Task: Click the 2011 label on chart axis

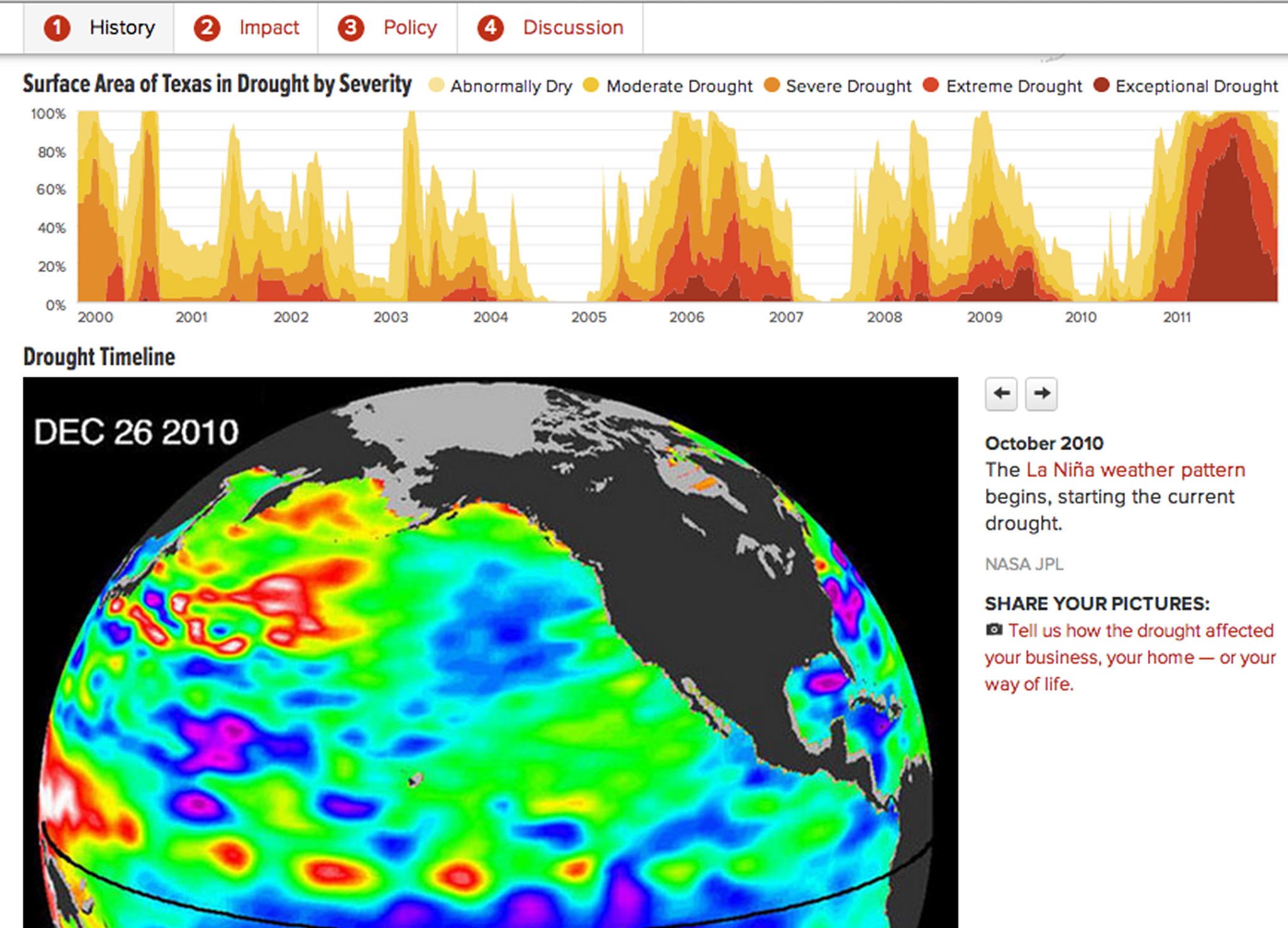Action: (x=1177, y=318)
